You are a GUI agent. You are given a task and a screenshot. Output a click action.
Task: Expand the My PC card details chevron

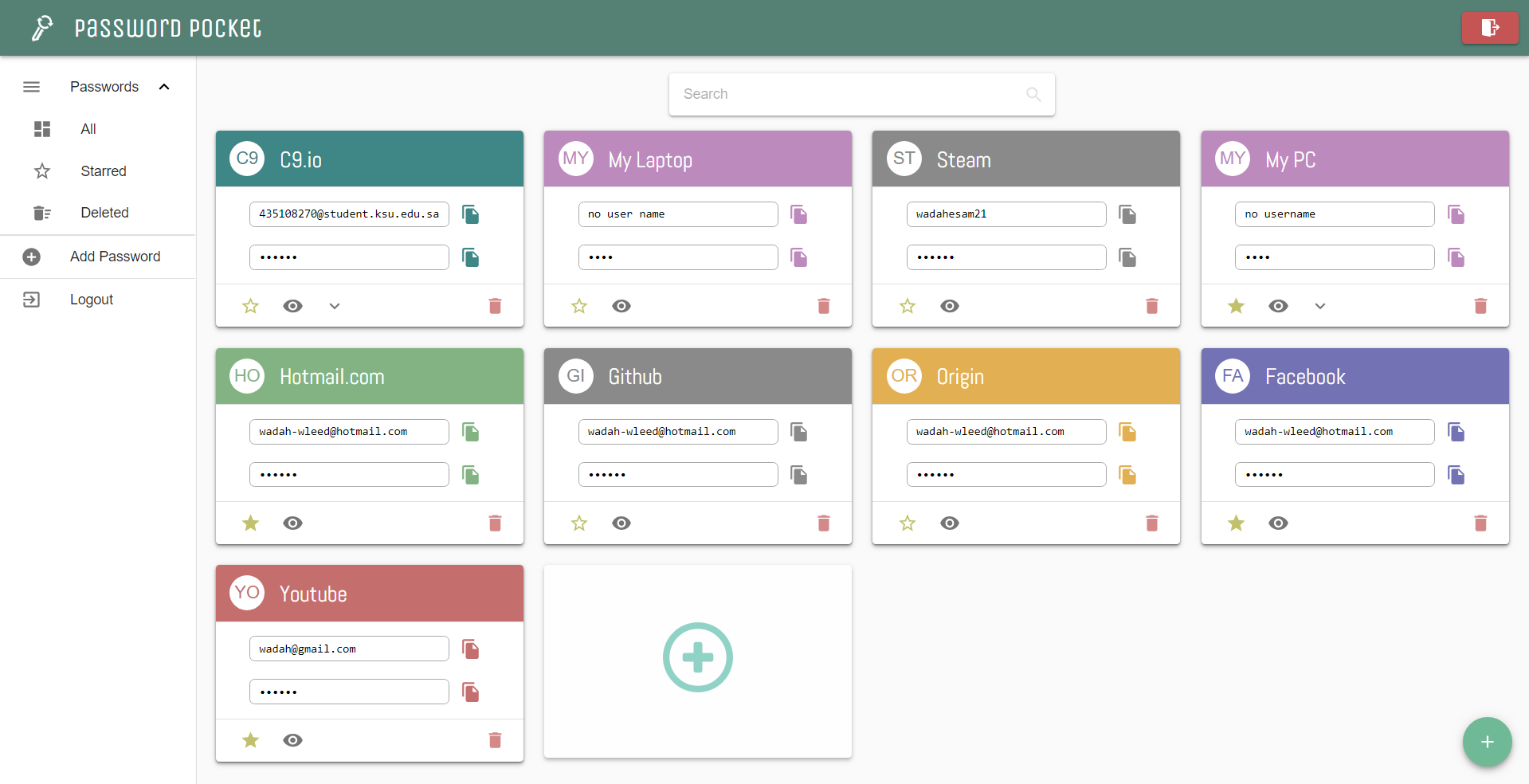pos(1320,306)
